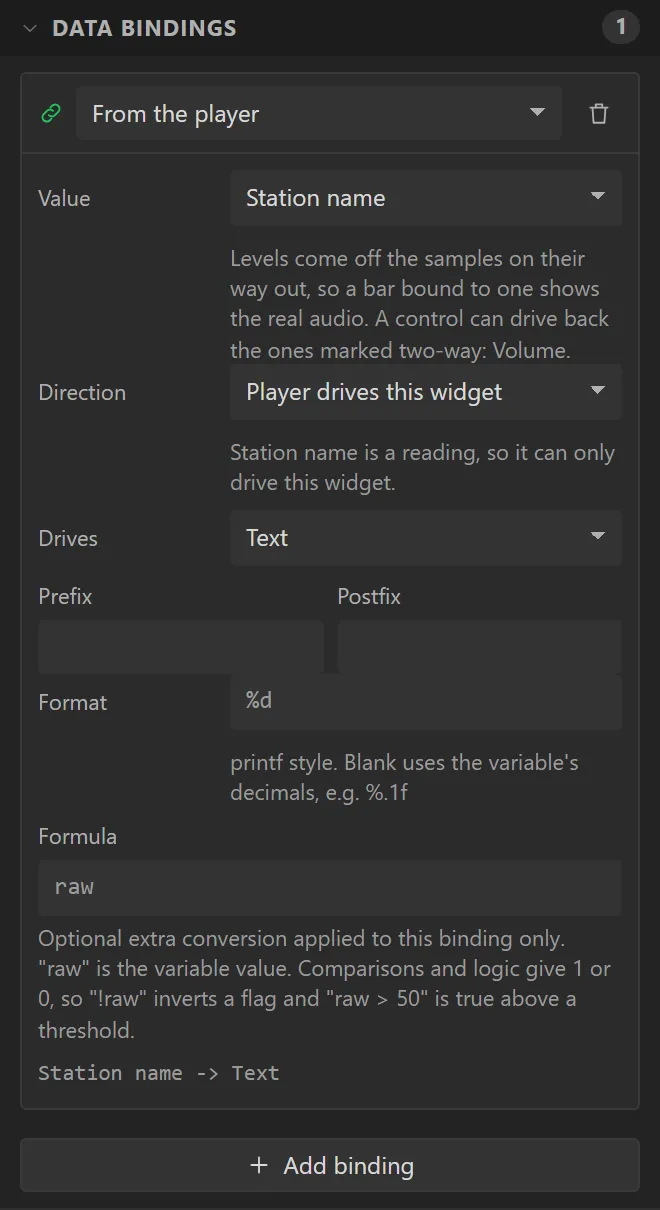Click the plus icon on Add binding
Screen dimensions: 660x1210
(x=259, y=1166)
